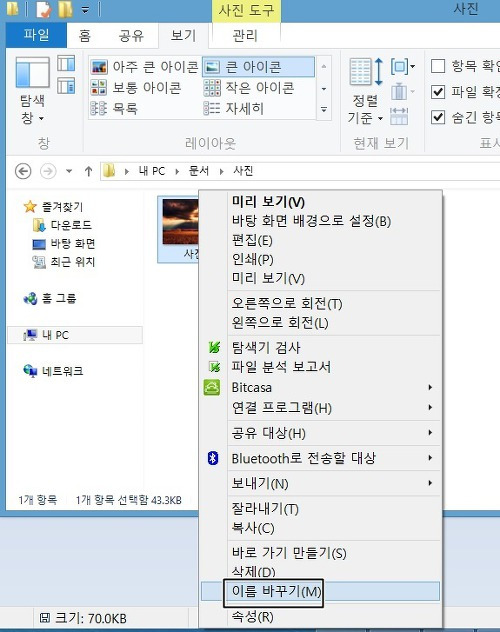Click the Back navigation arrow
Image resolution: width=500 pixels, height=632 pixels.
(23, 171)
